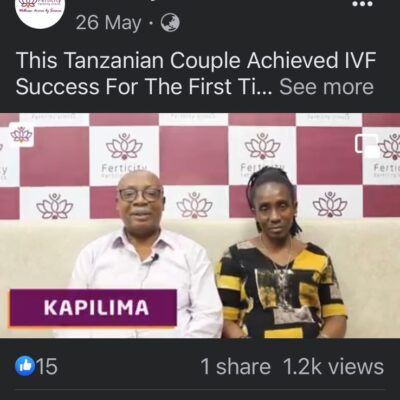The height and width of the screenshot is (400, 400).
Task: Tap the lotus watermark in video corner
Action: (21, 135)
